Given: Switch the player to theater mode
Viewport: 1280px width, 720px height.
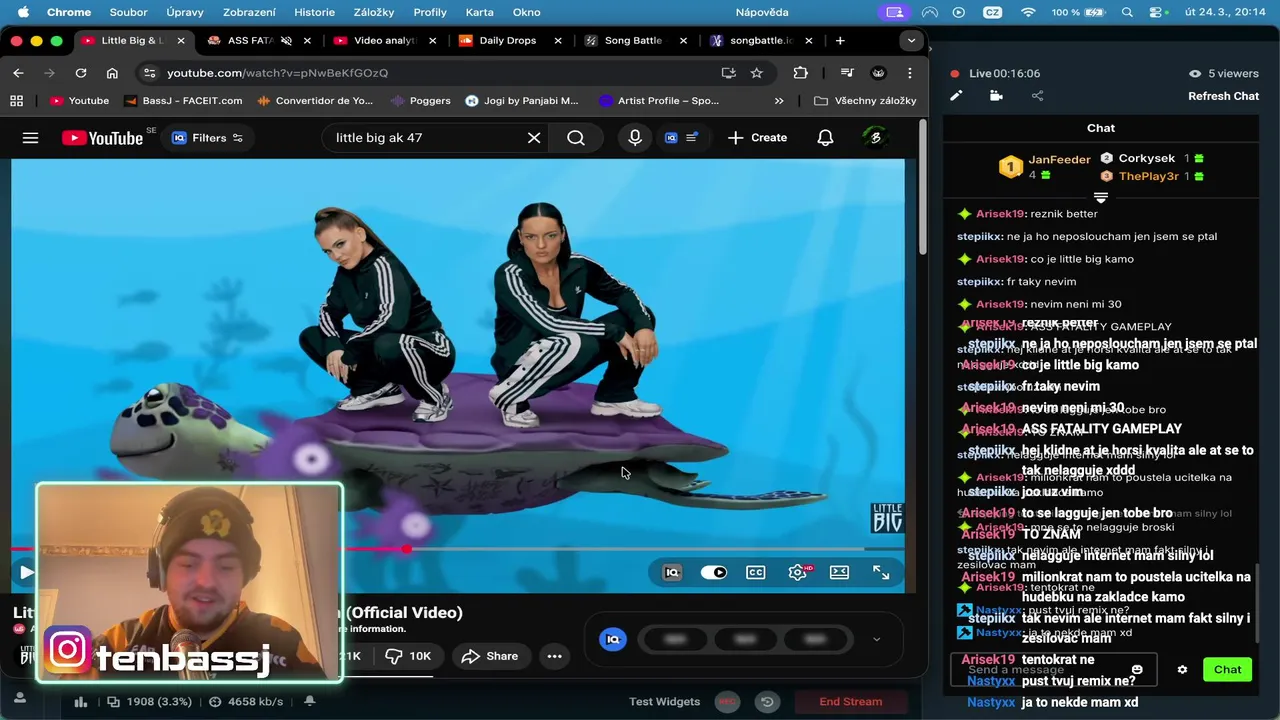Looking at the screenshot, I should [839, 572].
